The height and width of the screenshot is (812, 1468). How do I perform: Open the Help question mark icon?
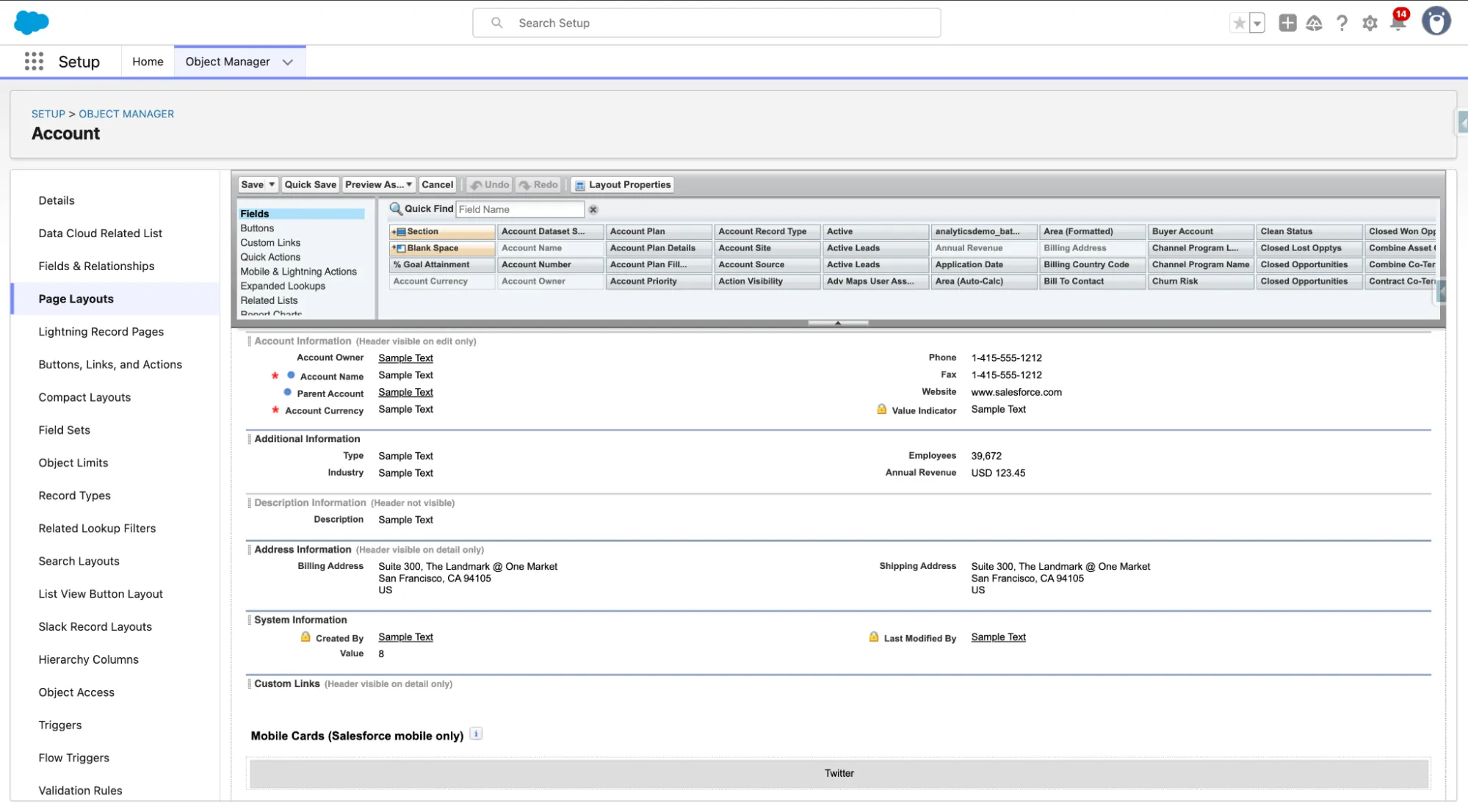[1342, 23]
